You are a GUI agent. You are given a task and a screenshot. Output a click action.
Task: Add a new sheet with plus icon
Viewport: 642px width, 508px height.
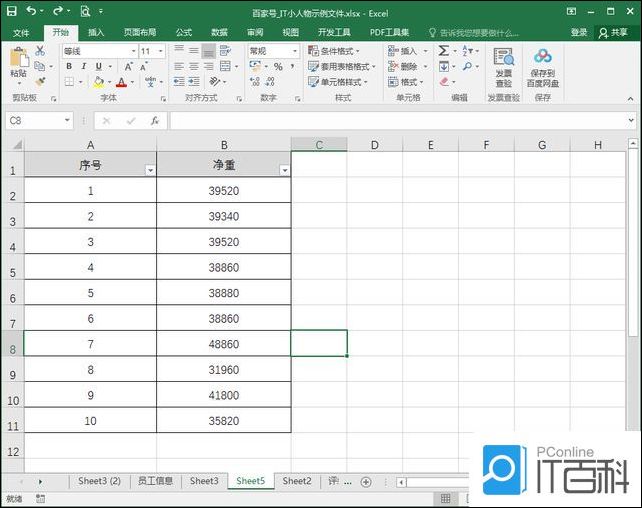(366, 482)
